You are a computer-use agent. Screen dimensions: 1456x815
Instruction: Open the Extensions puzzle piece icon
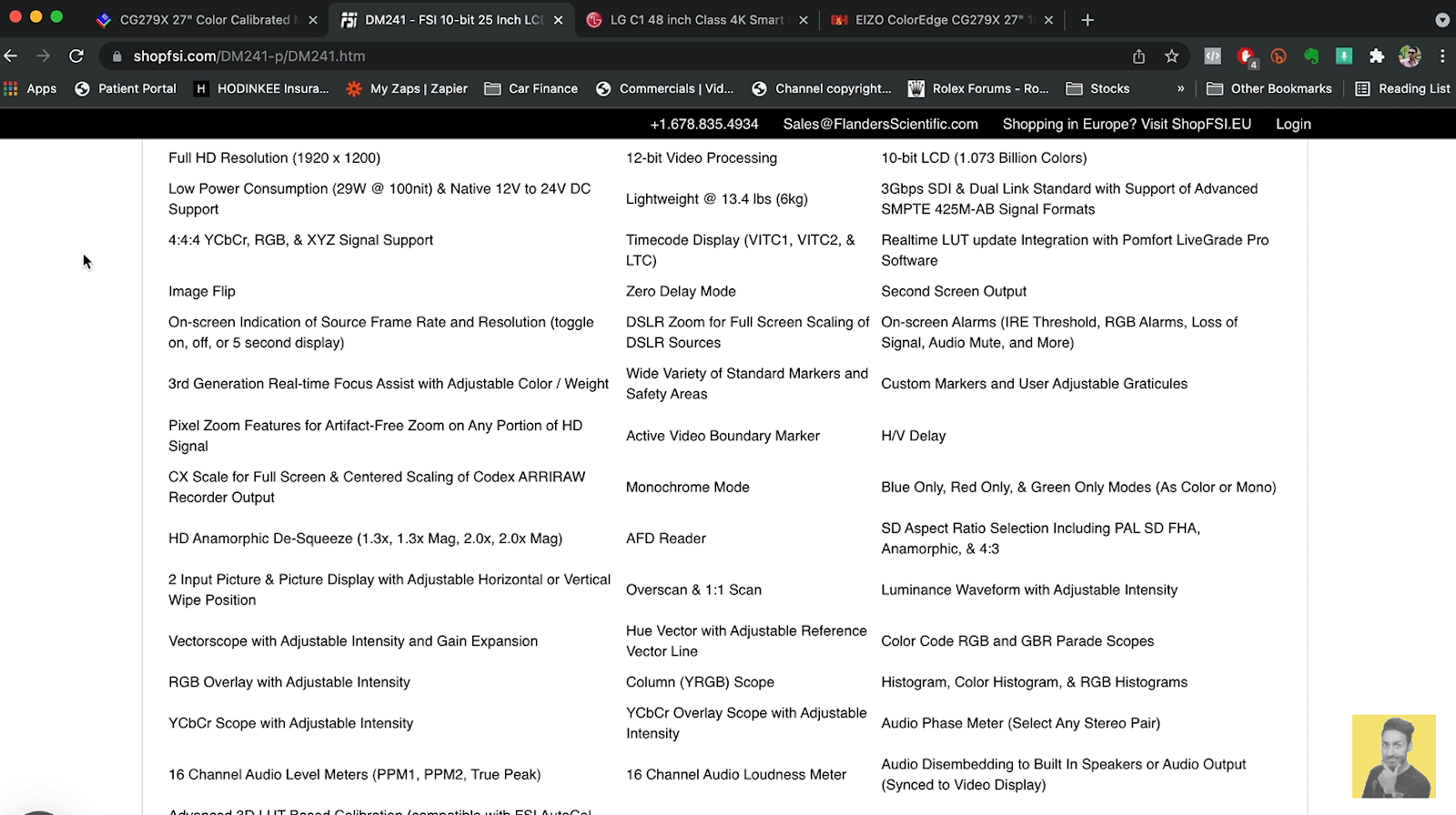click(1377, 56)
